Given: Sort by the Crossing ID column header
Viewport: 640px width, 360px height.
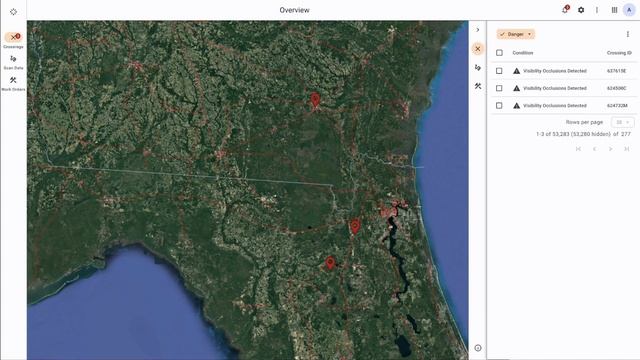Looking at the screenshot, I should [x=619, y=53].
